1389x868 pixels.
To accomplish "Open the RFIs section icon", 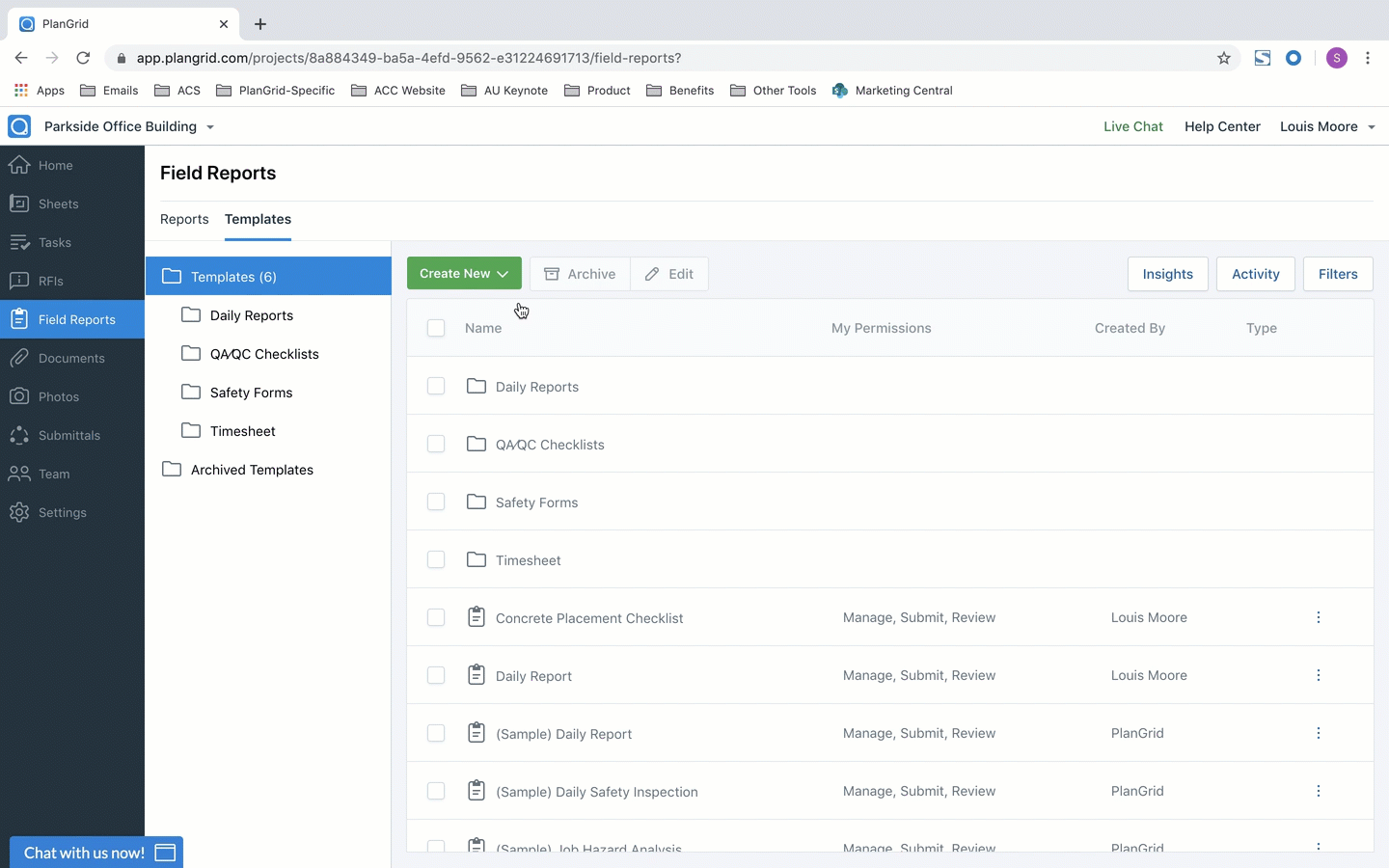I will click(19, 281).
